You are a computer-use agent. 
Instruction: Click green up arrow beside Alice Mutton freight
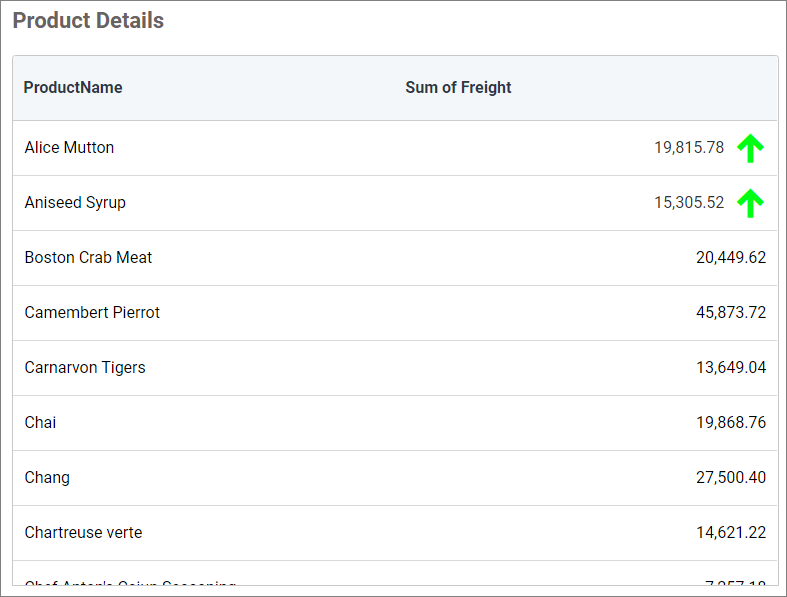[x=750, y=148]
